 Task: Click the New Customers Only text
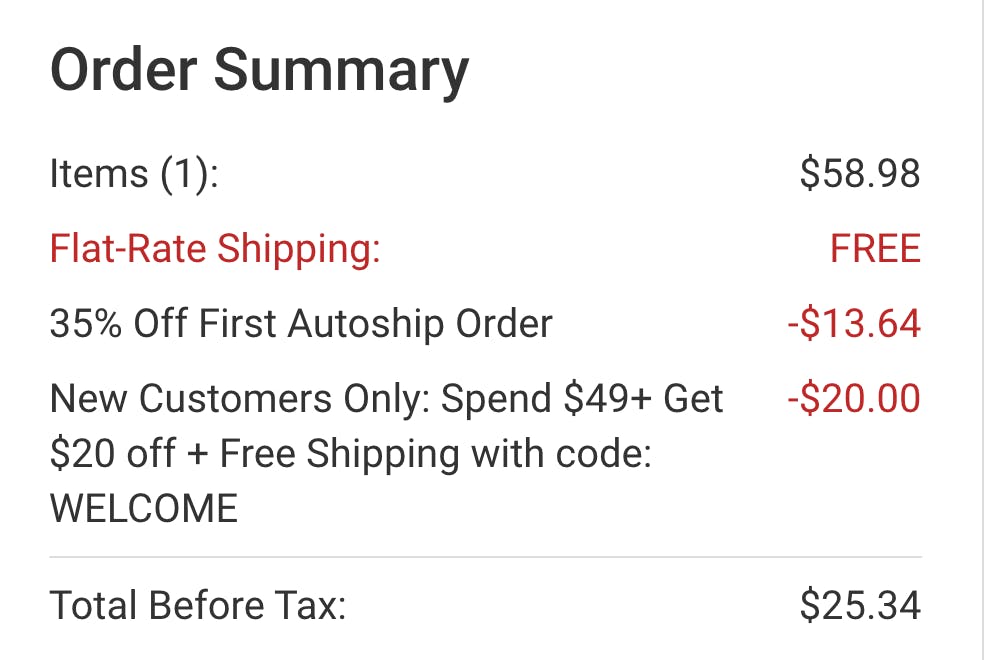click(241, 399)
